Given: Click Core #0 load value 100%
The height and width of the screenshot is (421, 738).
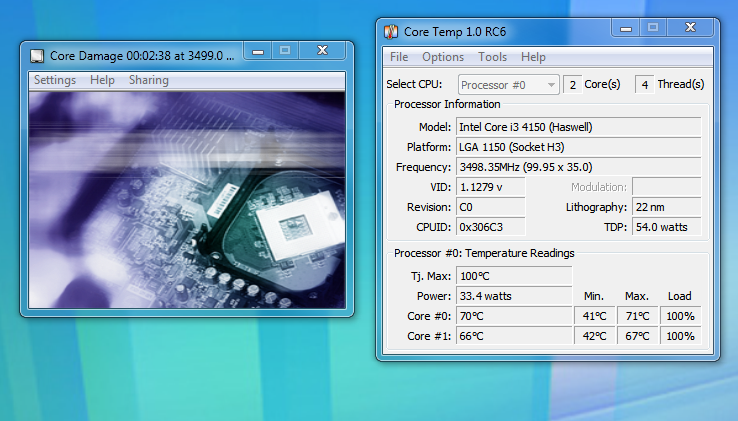Looking at the screenshot, I should click(681, 316).
